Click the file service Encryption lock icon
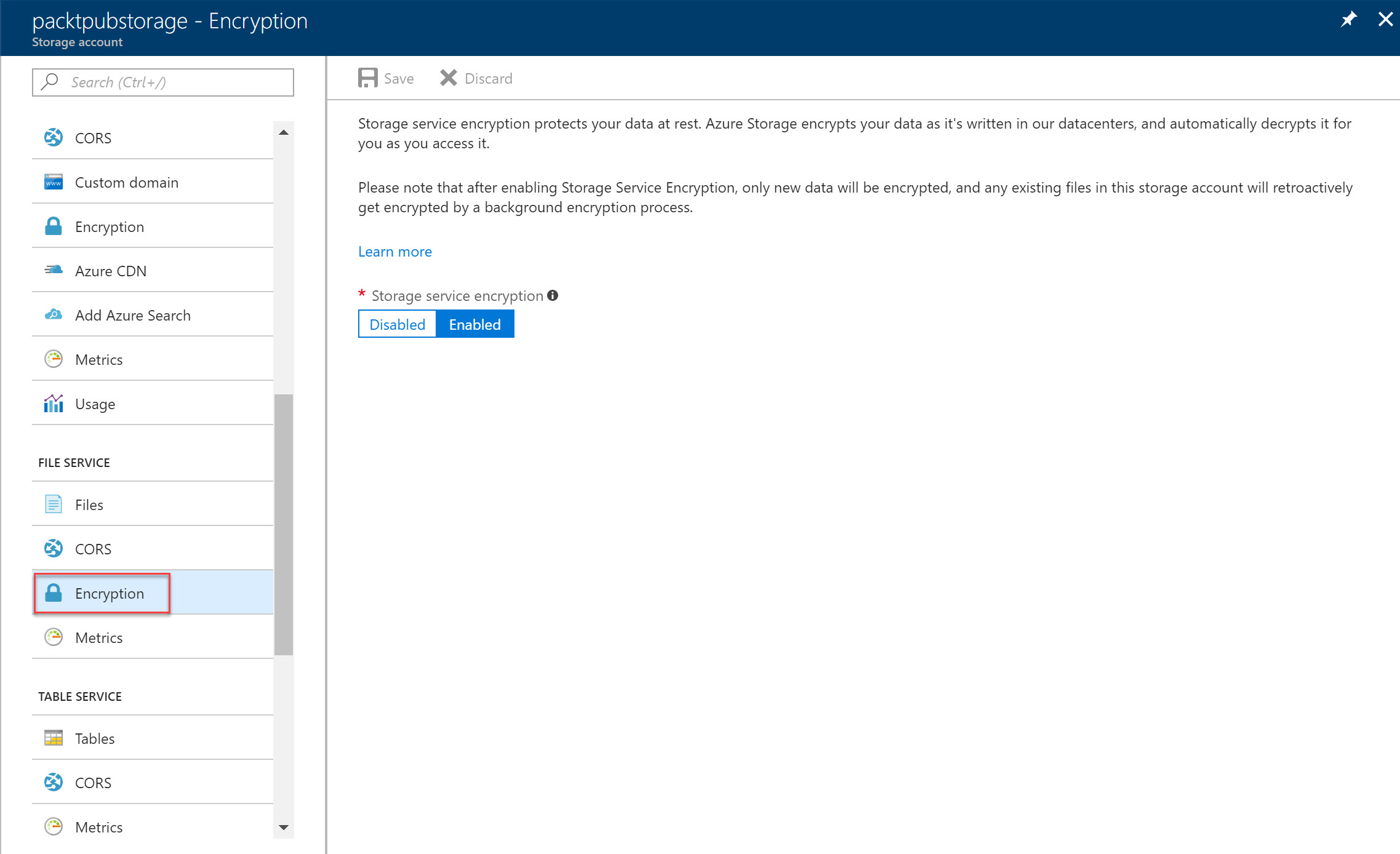The image size is (1400, 854). point(54,593)
